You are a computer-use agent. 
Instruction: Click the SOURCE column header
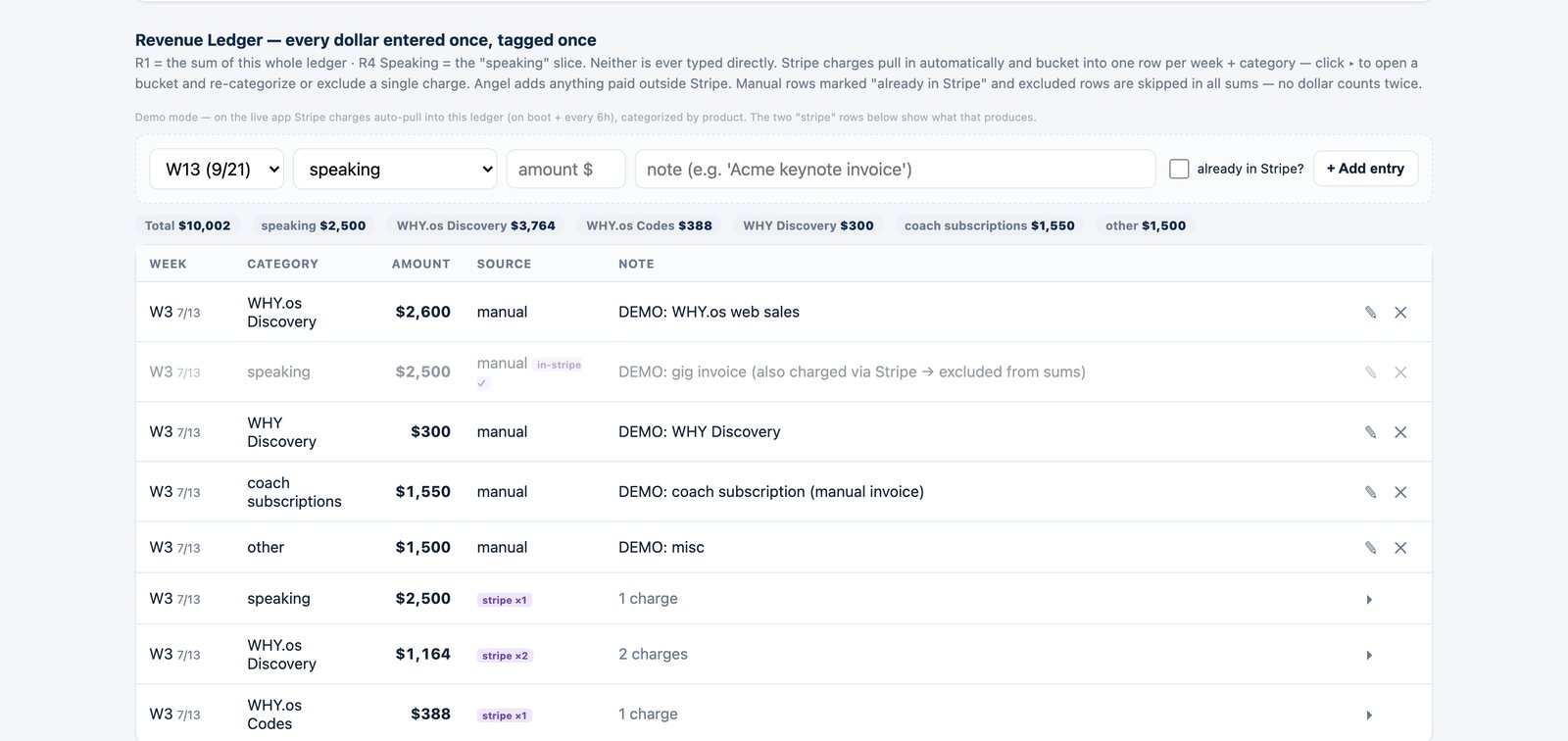pyautogui.click(x=504, y=264)
